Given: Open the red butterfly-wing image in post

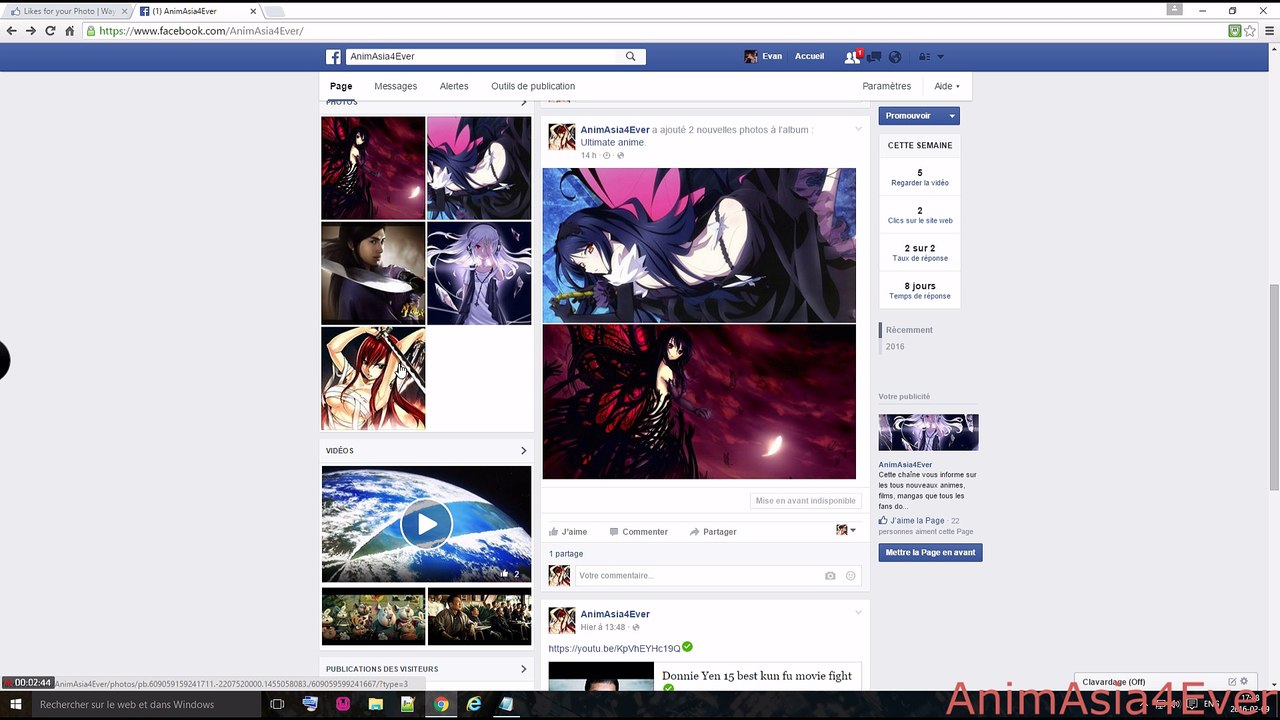Looking at the screenshot, I should tap(699, 402).
